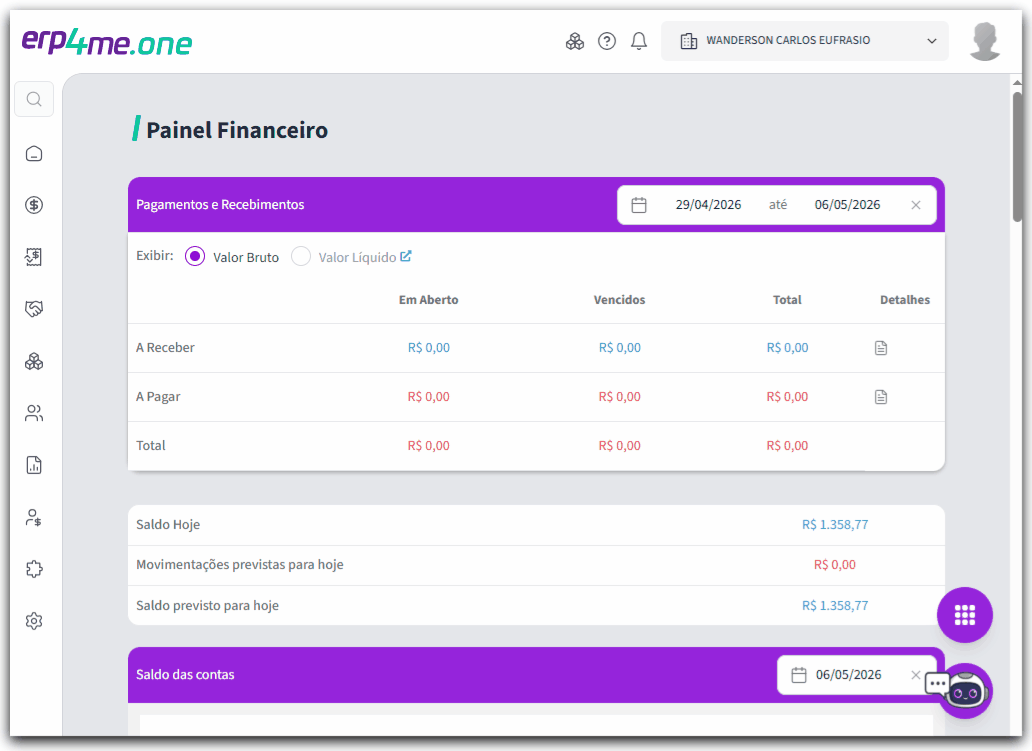The image size is (1032, 751).
Task: Click the page vertical scrollbar
Action: (x=1017, y=157)
